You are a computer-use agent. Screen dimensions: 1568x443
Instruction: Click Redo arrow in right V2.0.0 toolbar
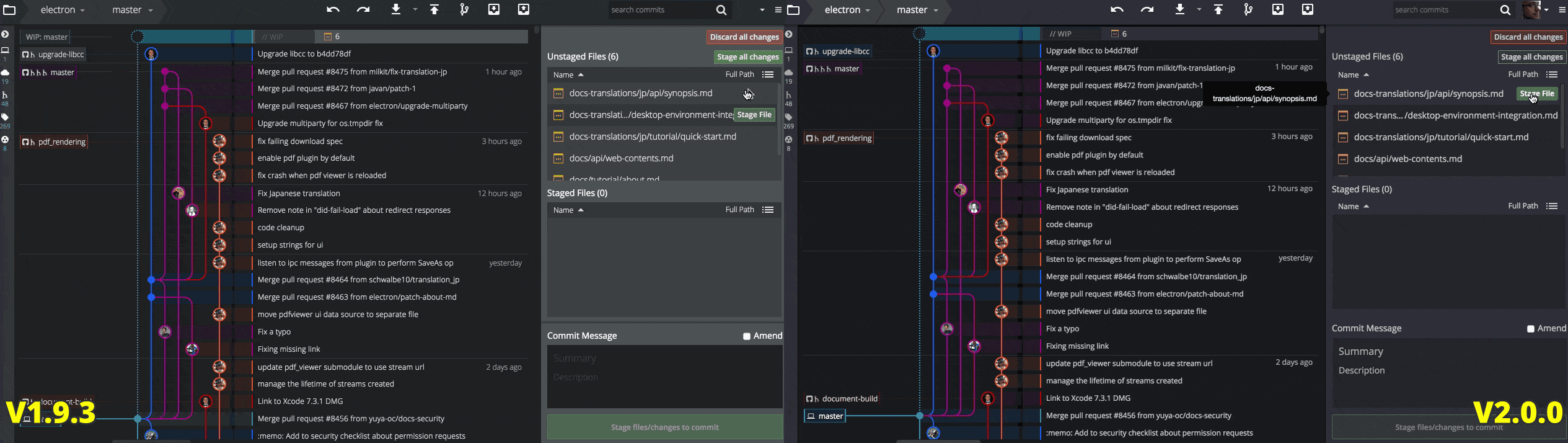click(1147, 9)
